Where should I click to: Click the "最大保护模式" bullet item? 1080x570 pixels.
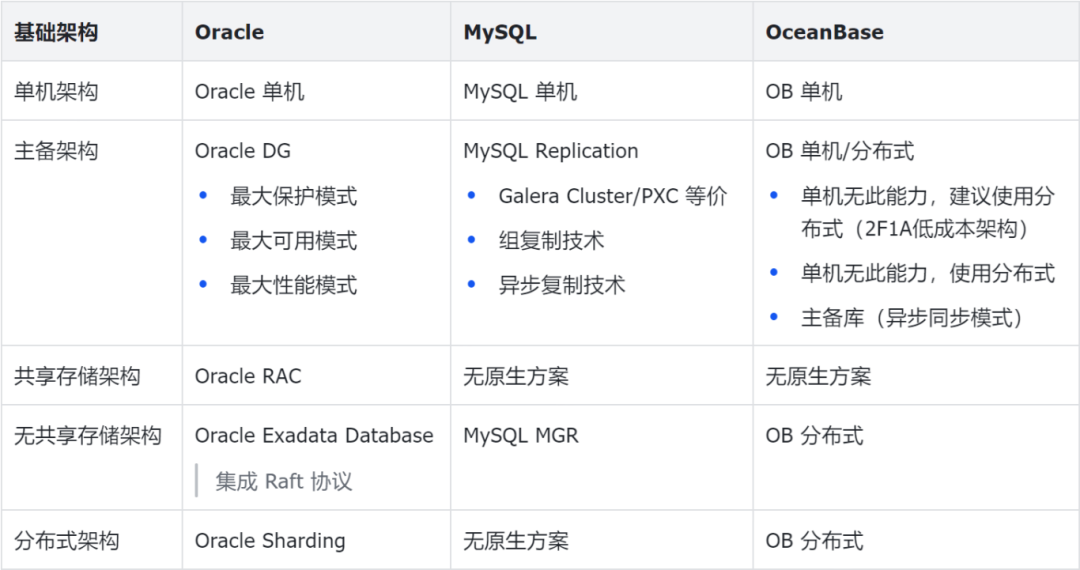(x=293, y=196)
